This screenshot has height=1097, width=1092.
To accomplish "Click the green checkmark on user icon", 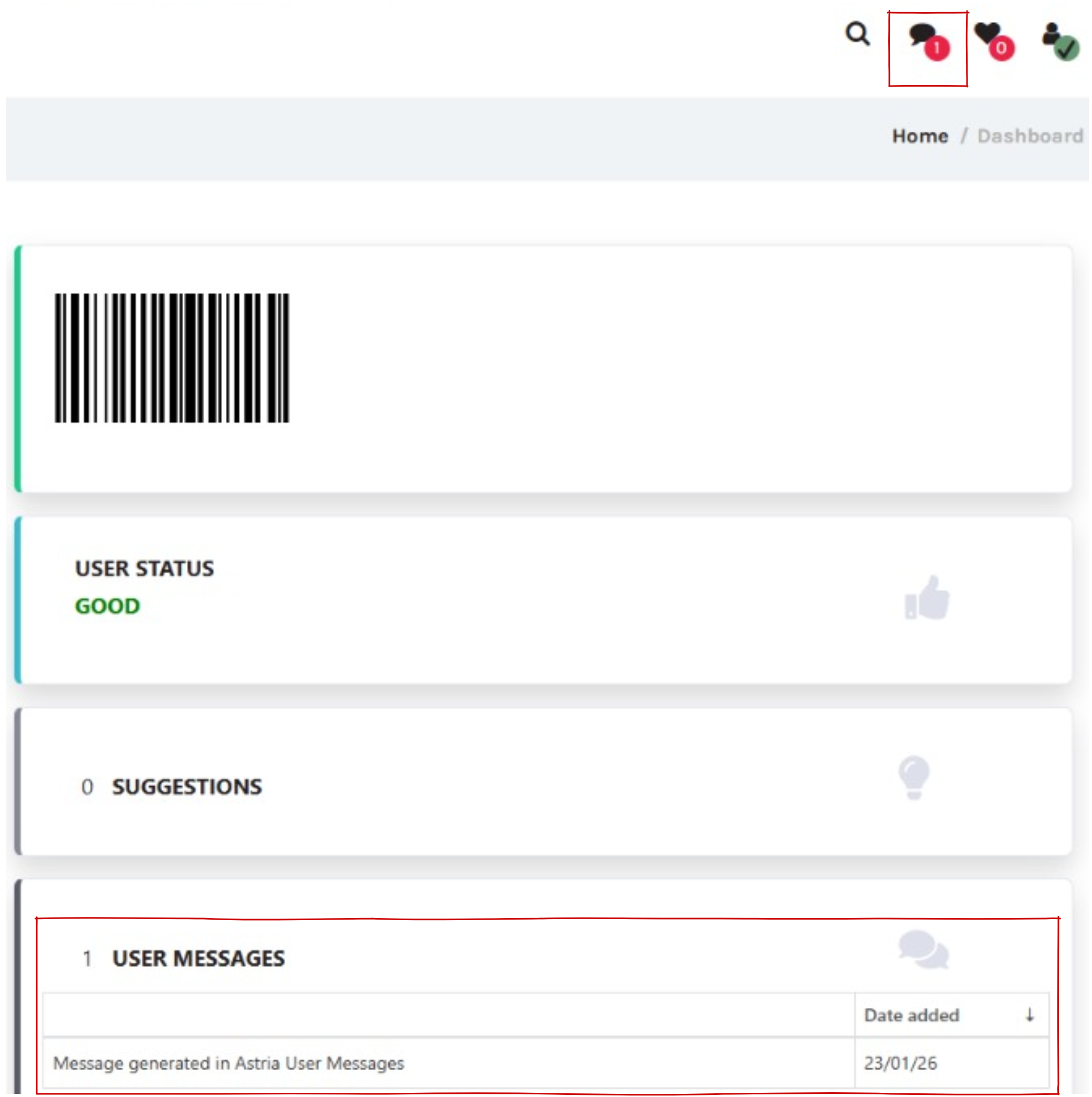I will tap(1067, 48).
